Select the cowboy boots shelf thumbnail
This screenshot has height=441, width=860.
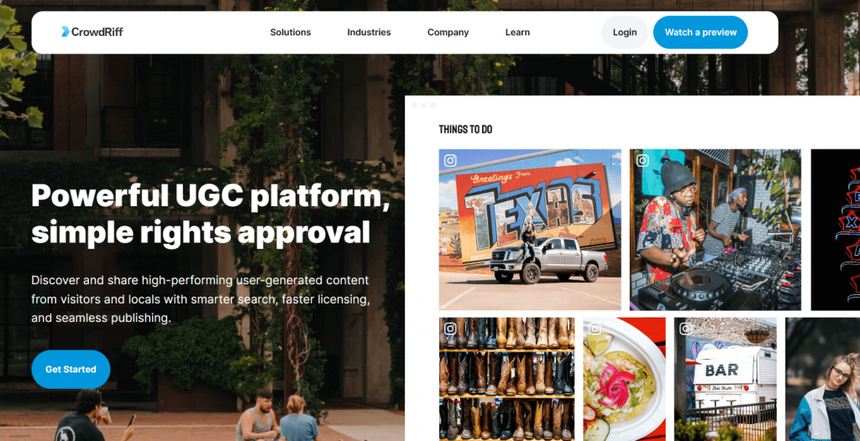[x=507, y=379]
